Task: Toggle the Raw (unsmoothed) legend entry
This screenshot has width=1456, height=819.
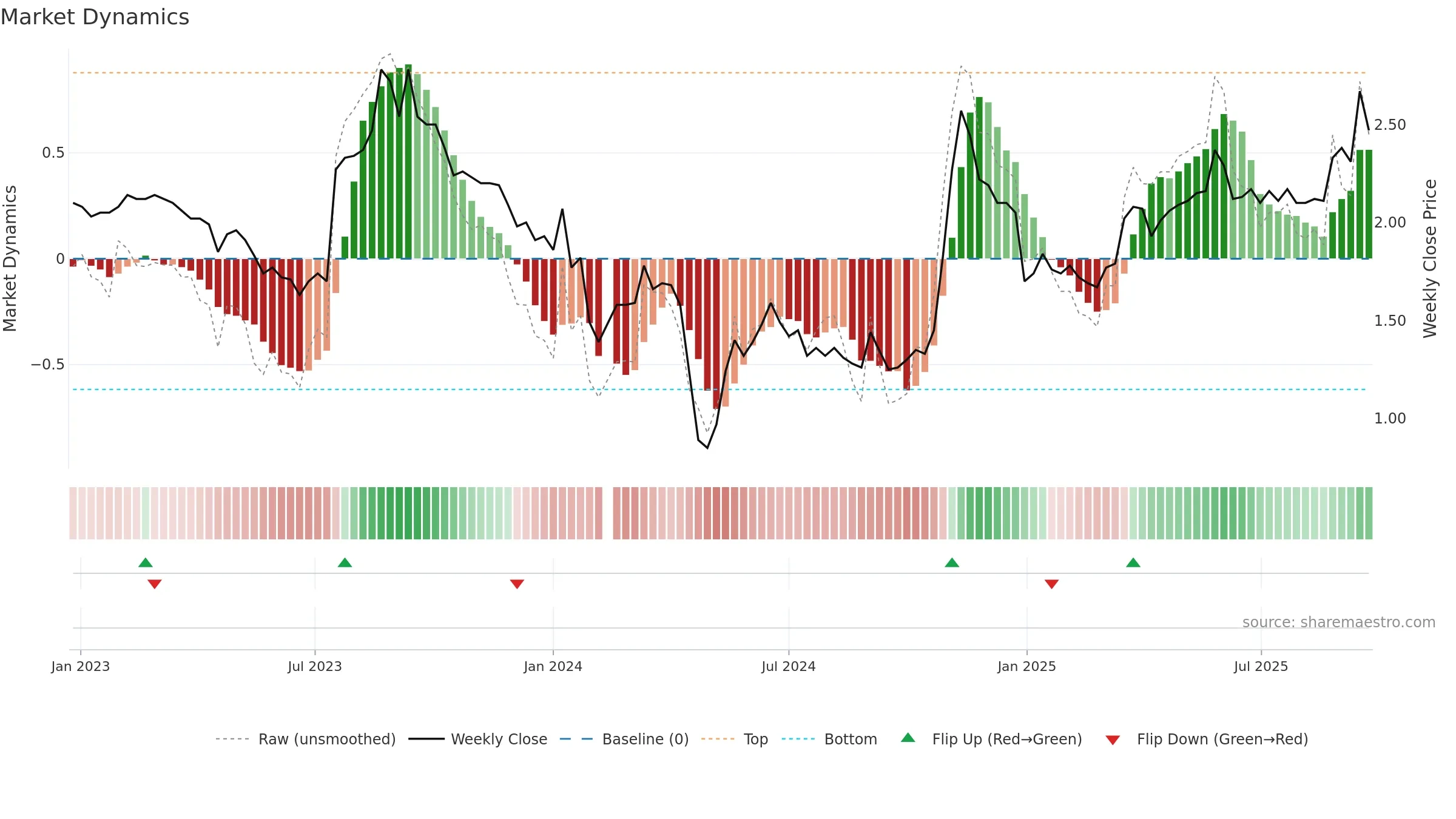Action: [x=305, y=739]
